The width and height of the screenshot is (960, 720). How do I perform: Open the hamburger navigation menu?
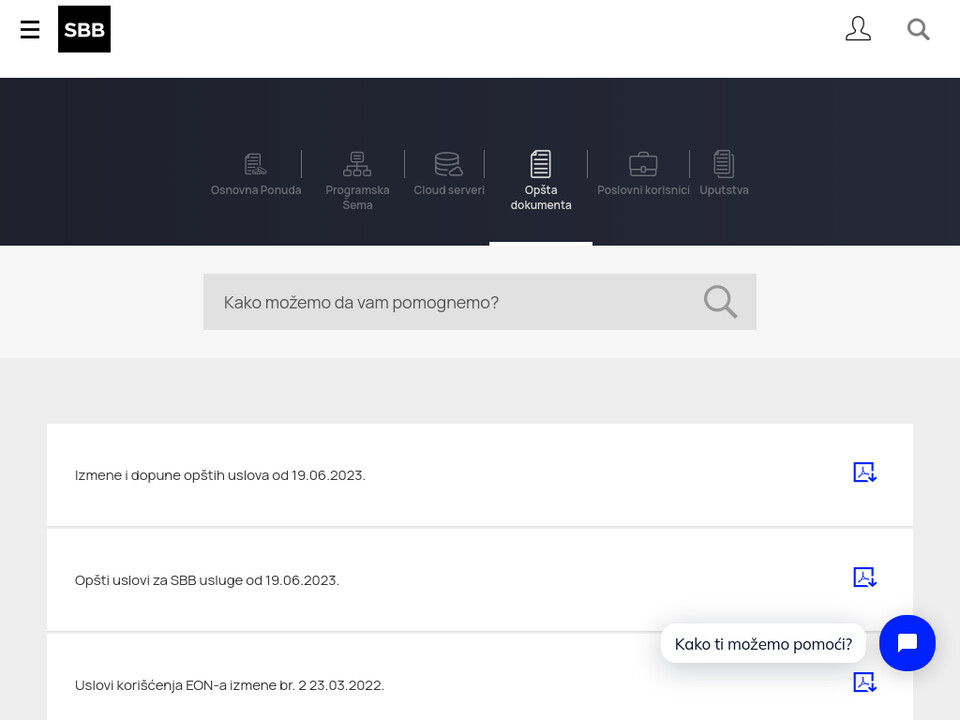coord(30,30)
